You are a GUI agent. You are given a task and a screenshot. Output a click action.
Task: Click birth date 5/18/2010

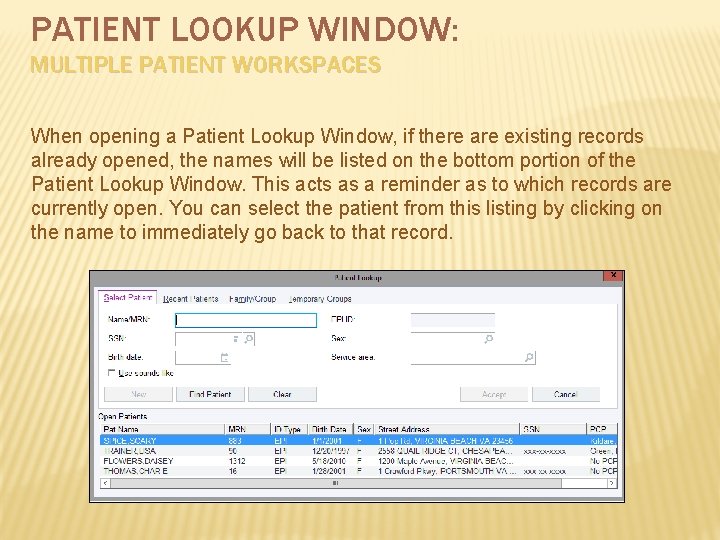click(x=329, y=461)
